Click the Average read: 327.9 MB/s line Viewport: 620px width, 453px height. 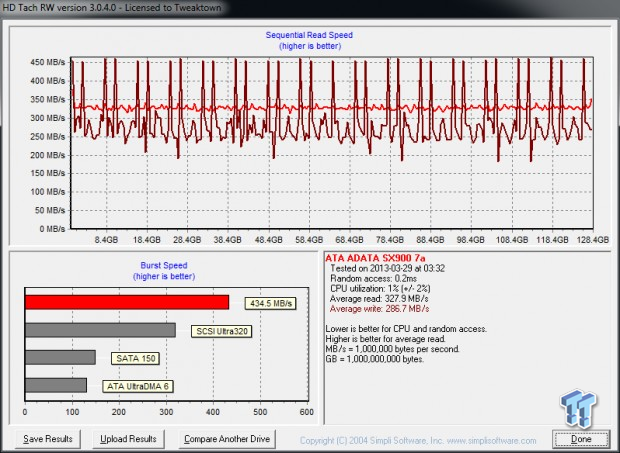[x=379, y=298]
